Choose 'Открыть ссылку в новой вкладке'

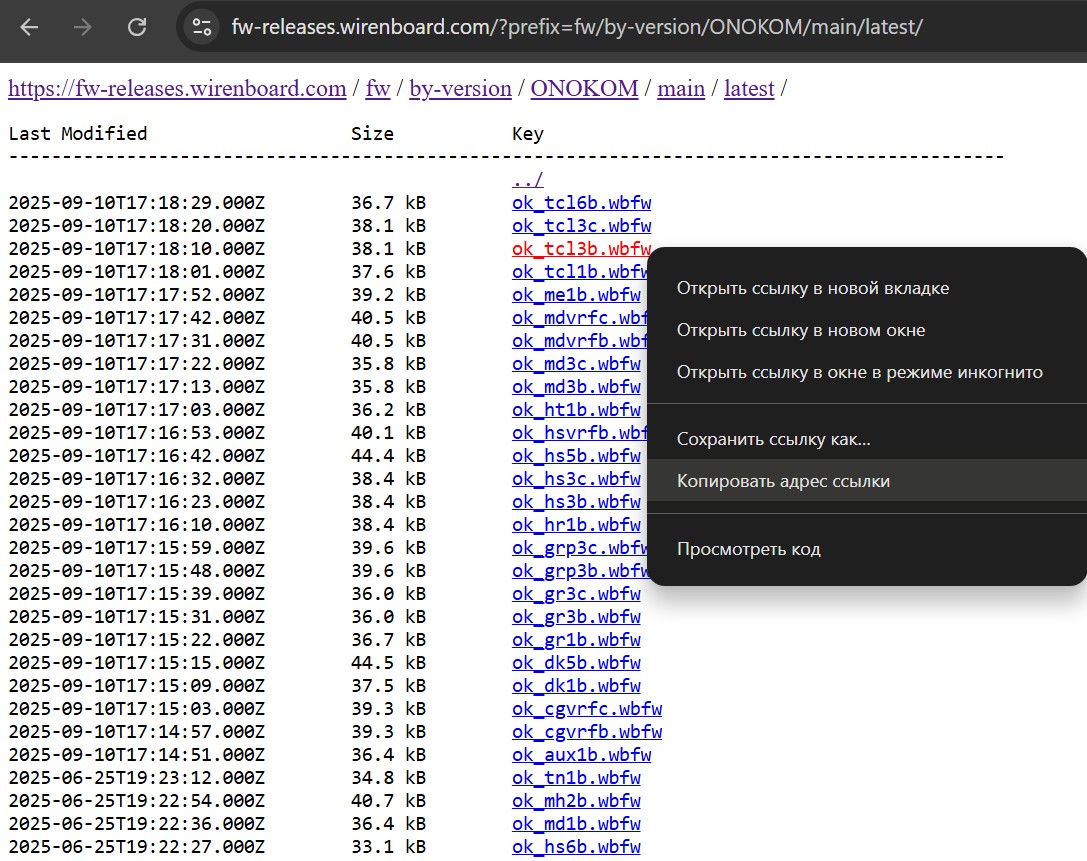tap(812, 288)
